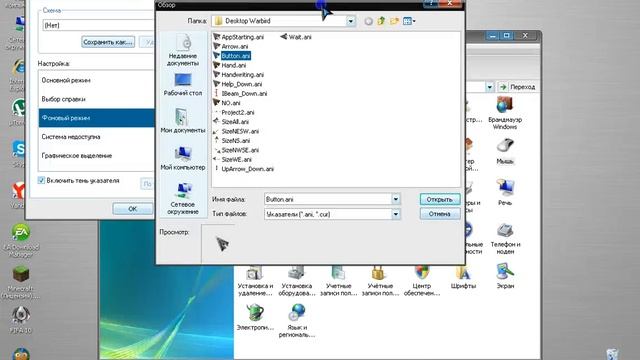Open FIFA 10 desktop shortcut

[20, 320]
